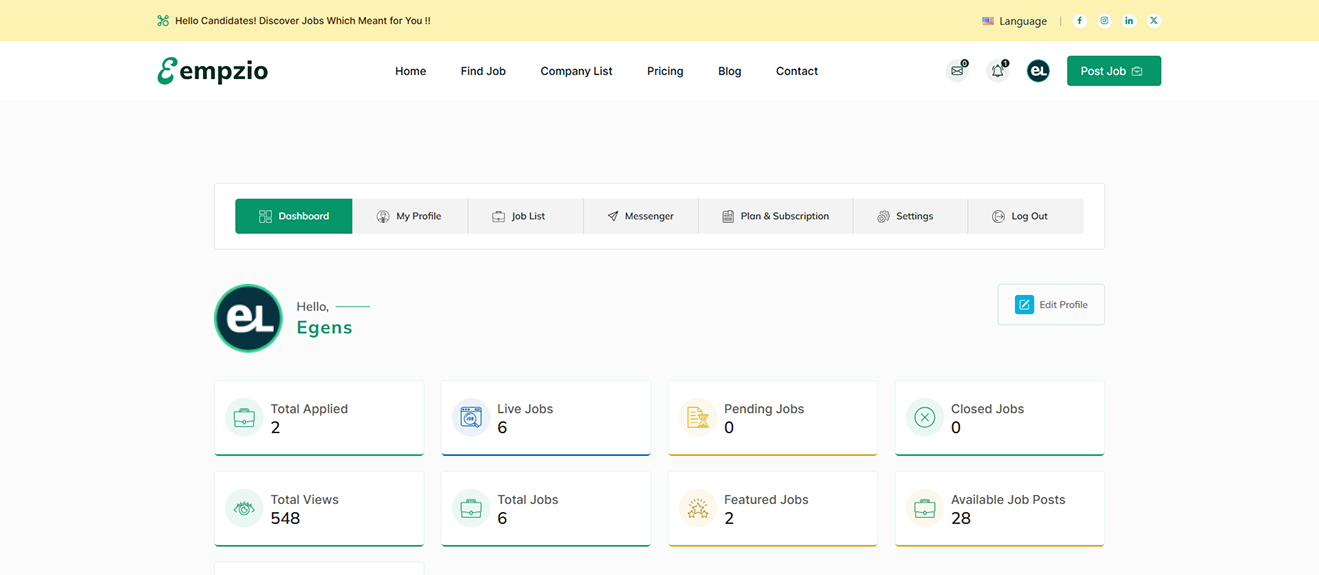
Task: Click the 'Featured Jobs' label
Action: click(766, 500)
